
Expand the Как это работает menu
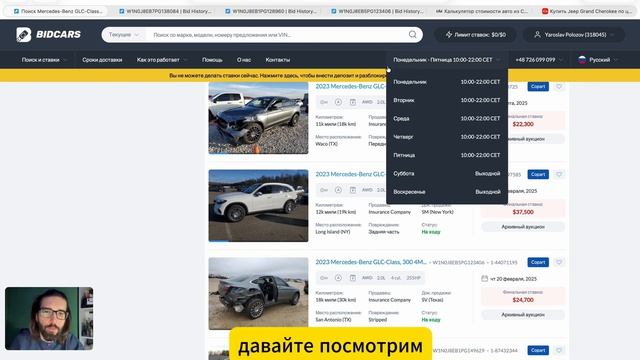point(162,60)
